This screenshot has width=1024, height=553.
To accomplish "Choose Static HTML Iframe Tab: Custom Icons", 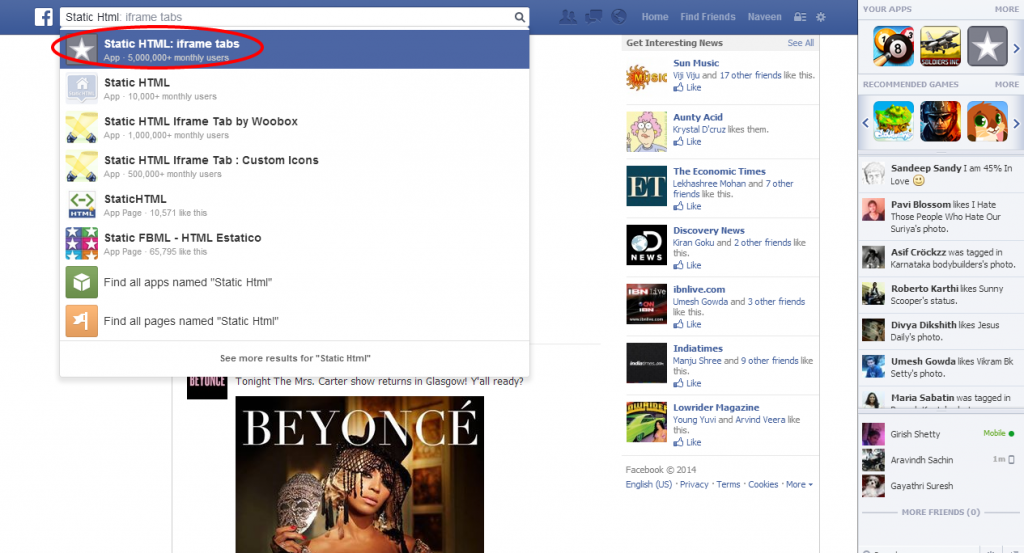I will tap(295, 166).
